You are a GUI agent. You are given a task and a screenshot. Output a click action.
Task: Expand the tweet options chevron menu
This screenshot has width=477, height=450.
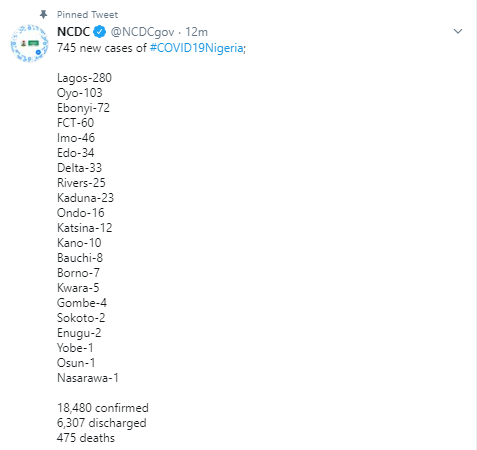458,31
